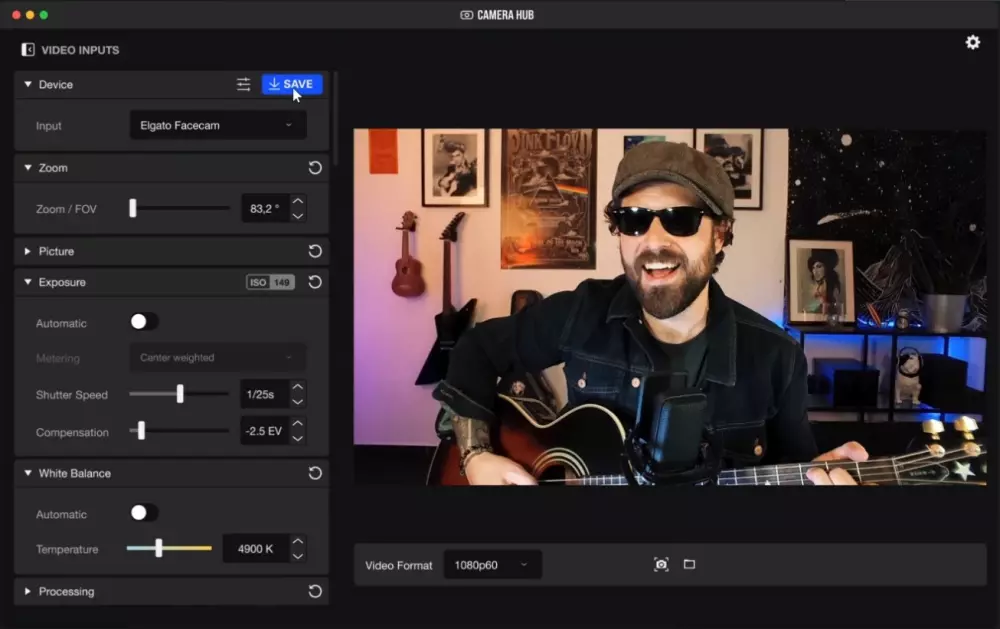1000x629 pixels.
Task: Decrease Shutter Speed stepper arrow
Action: tap(298, 402)
